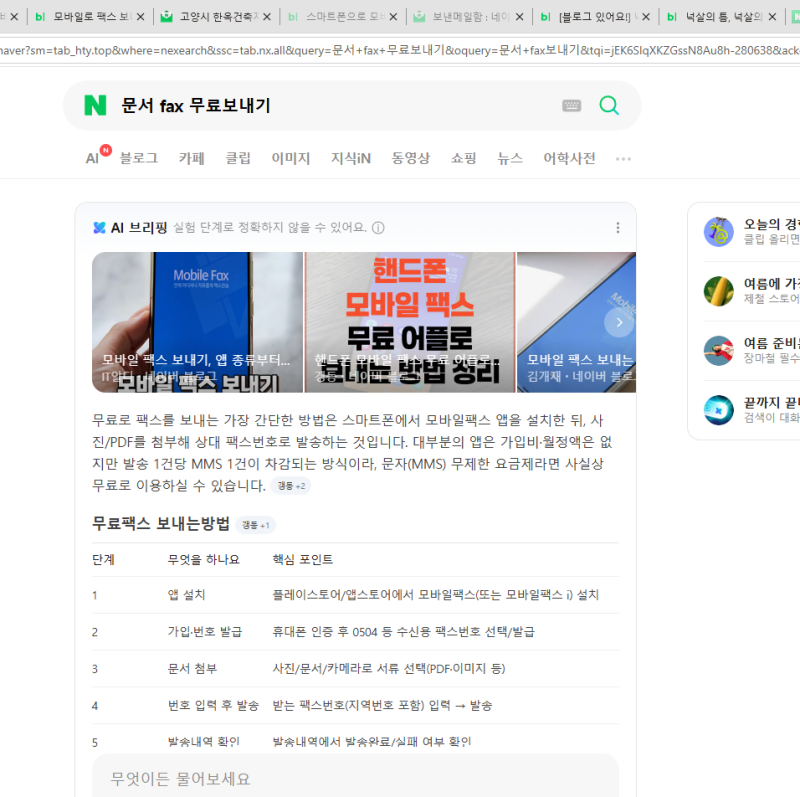Open the 김개재 네이버 블로그 thumbnail card
Viewport: 800px width, 797px height.
click(577, 322)
